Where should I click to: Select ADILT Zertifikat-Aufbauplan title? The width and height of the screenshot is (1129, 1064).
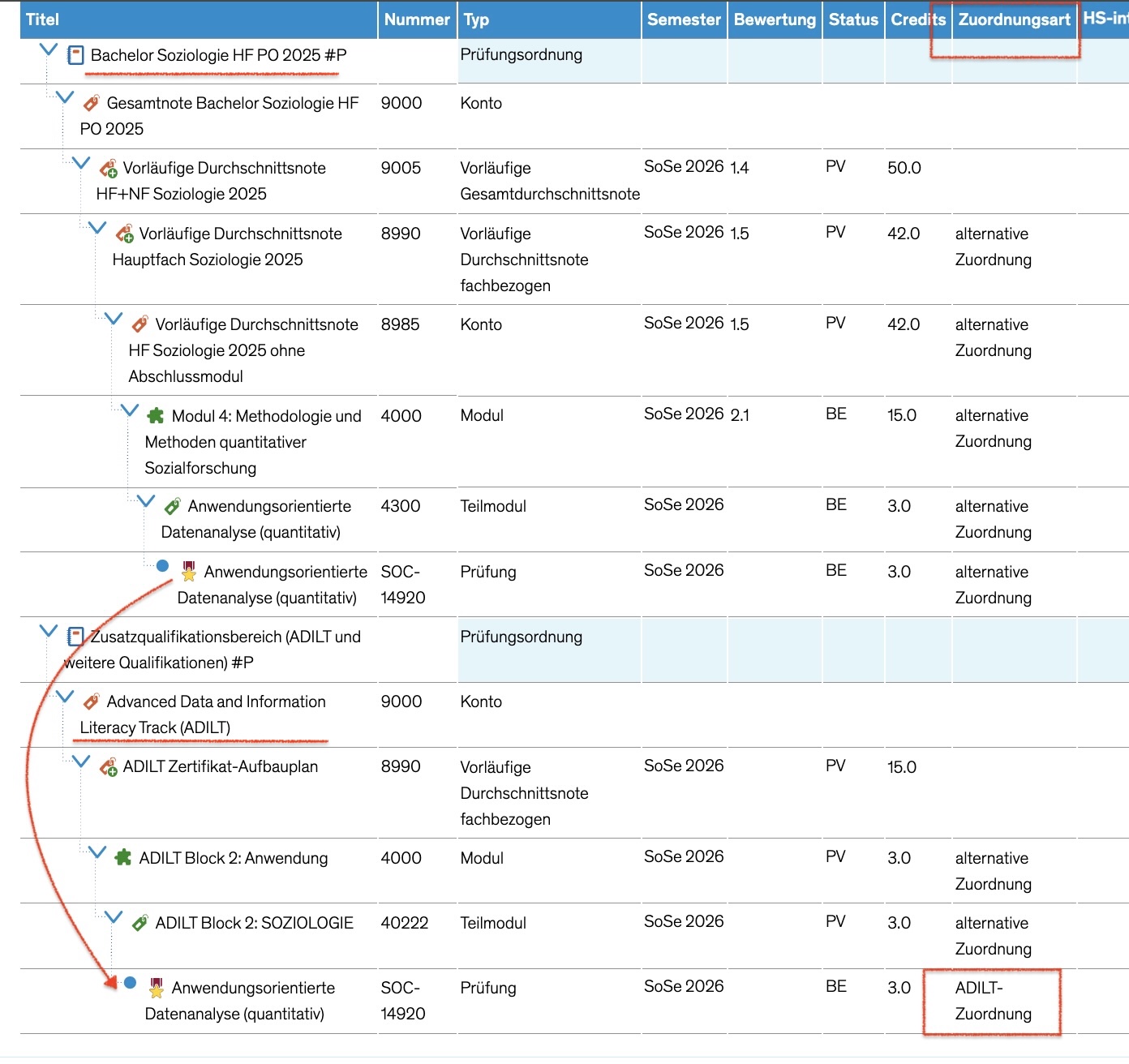221,766
